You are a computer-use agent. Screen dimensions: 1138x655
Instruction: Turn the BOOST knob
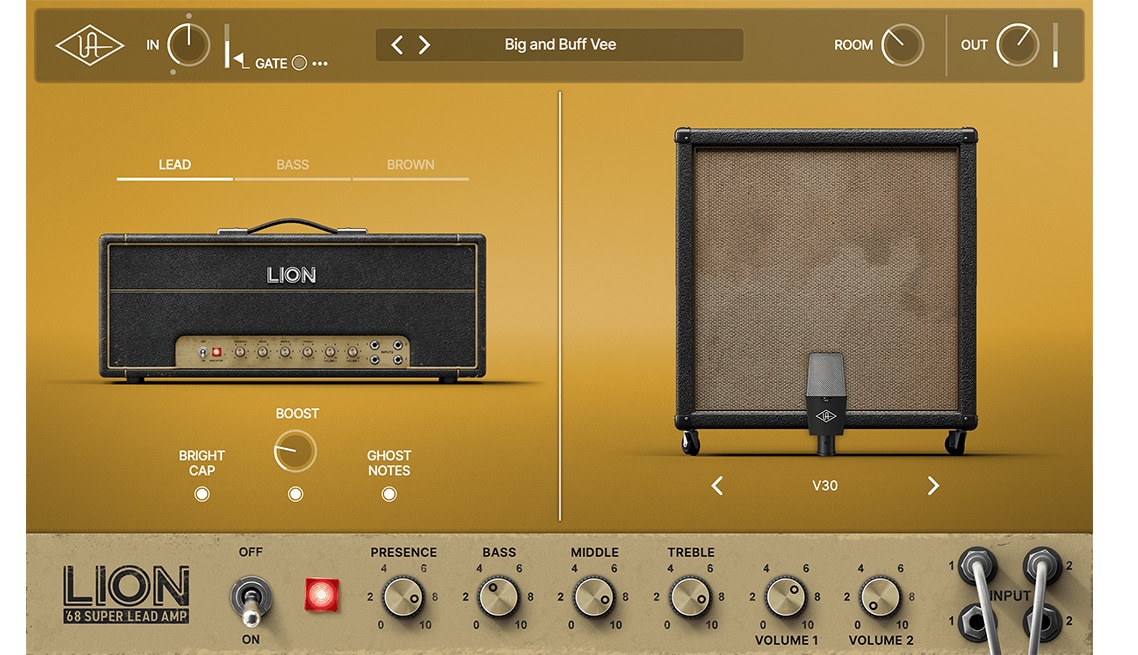click(295, 451)
